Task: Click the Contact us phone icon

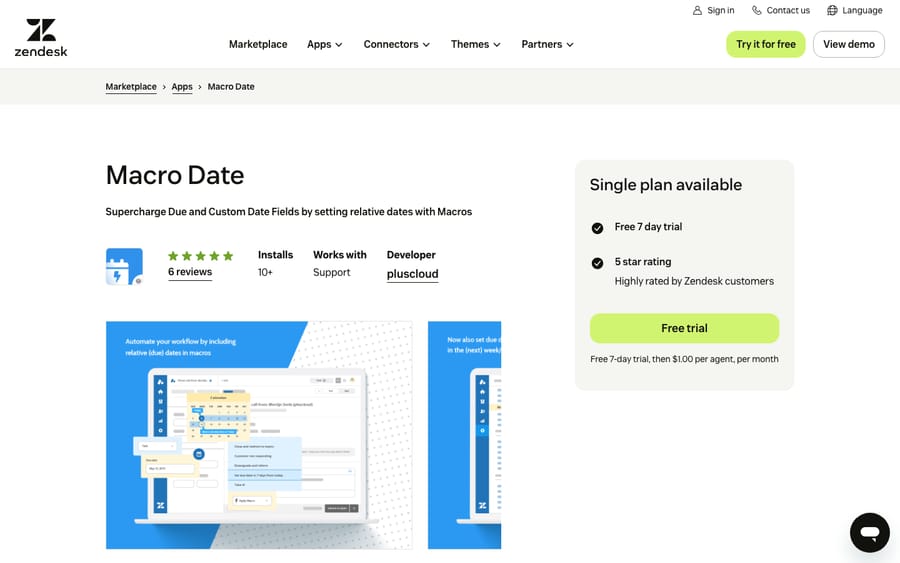Action: pyautogui.click(x=757, y=10)
